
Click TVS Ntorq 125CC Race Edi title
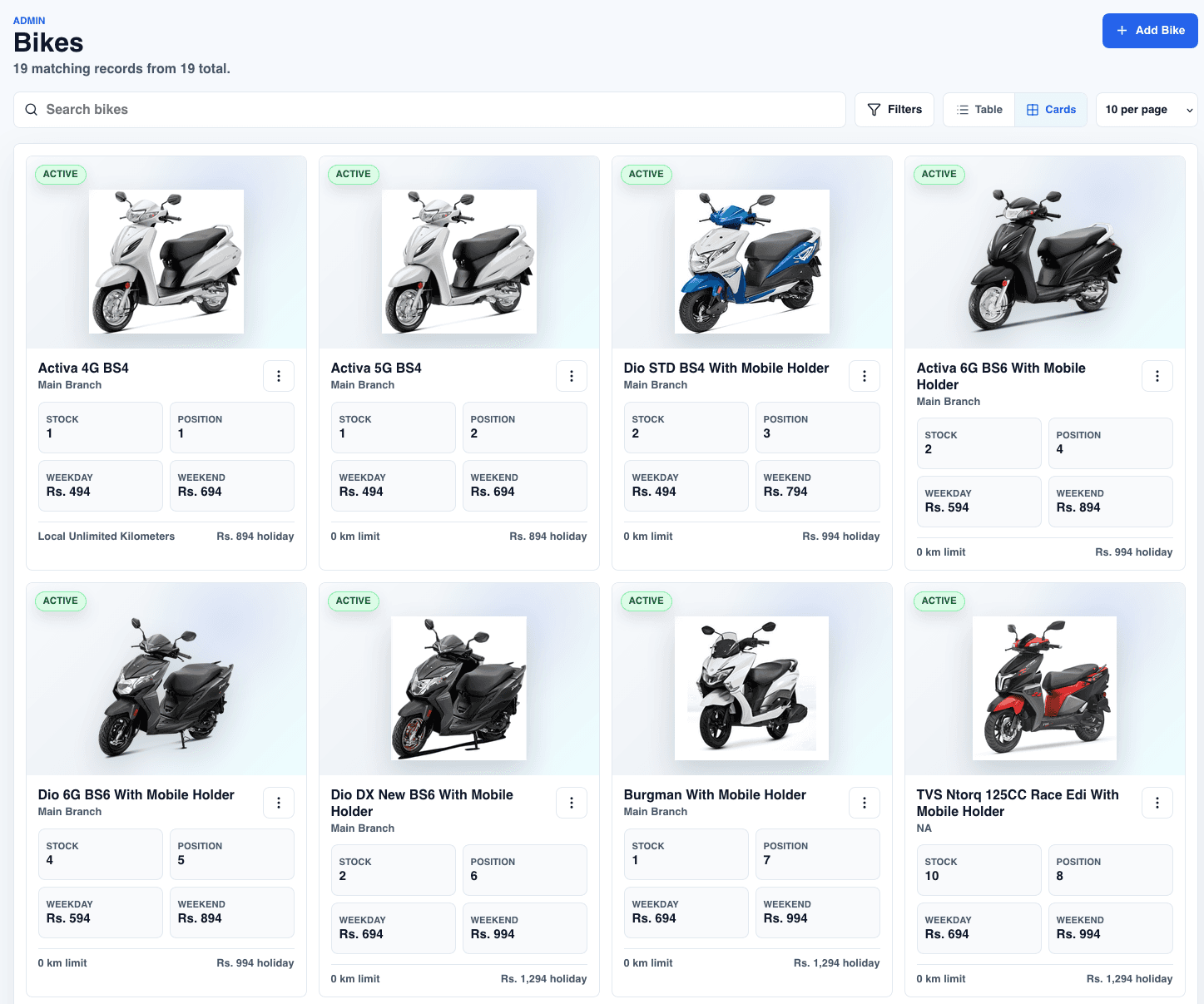coord(1018,804)
